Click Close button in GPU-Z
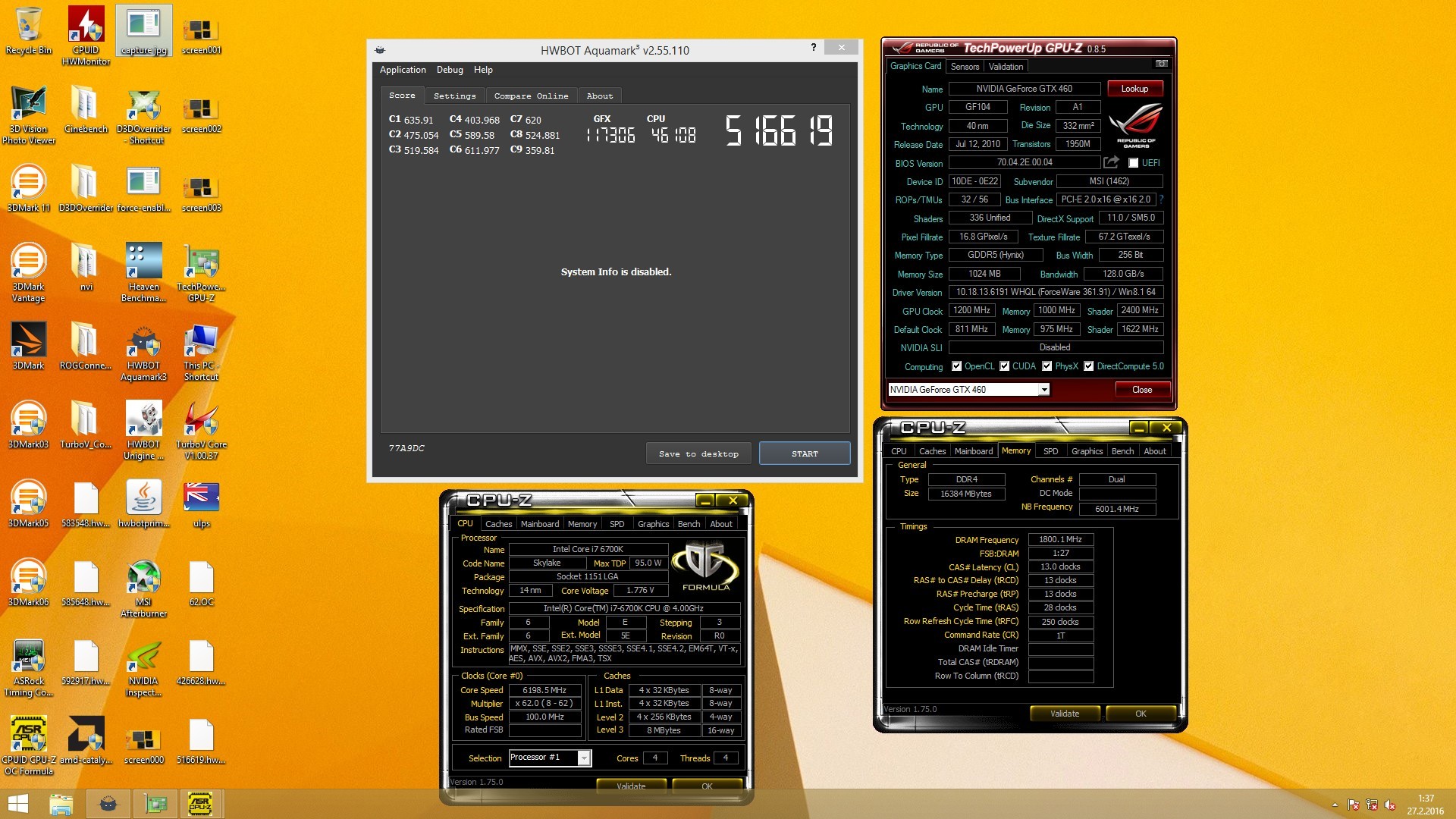This screenshot has width=1456, height=819. click(x=1142, y=390)
